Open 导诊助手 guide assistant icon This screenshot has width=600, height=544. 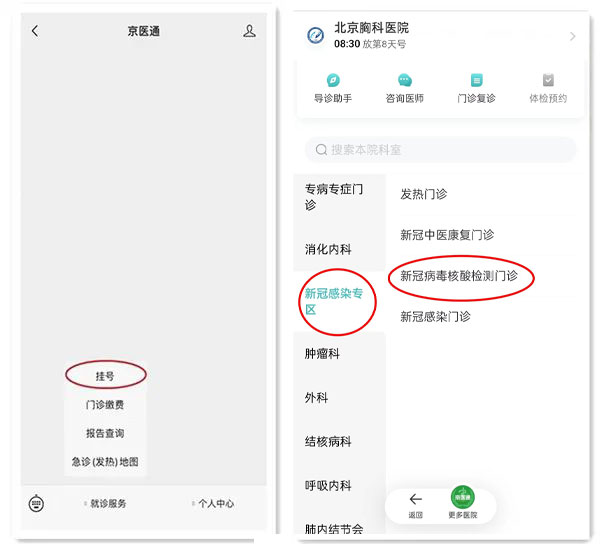[x=333, y=81]
